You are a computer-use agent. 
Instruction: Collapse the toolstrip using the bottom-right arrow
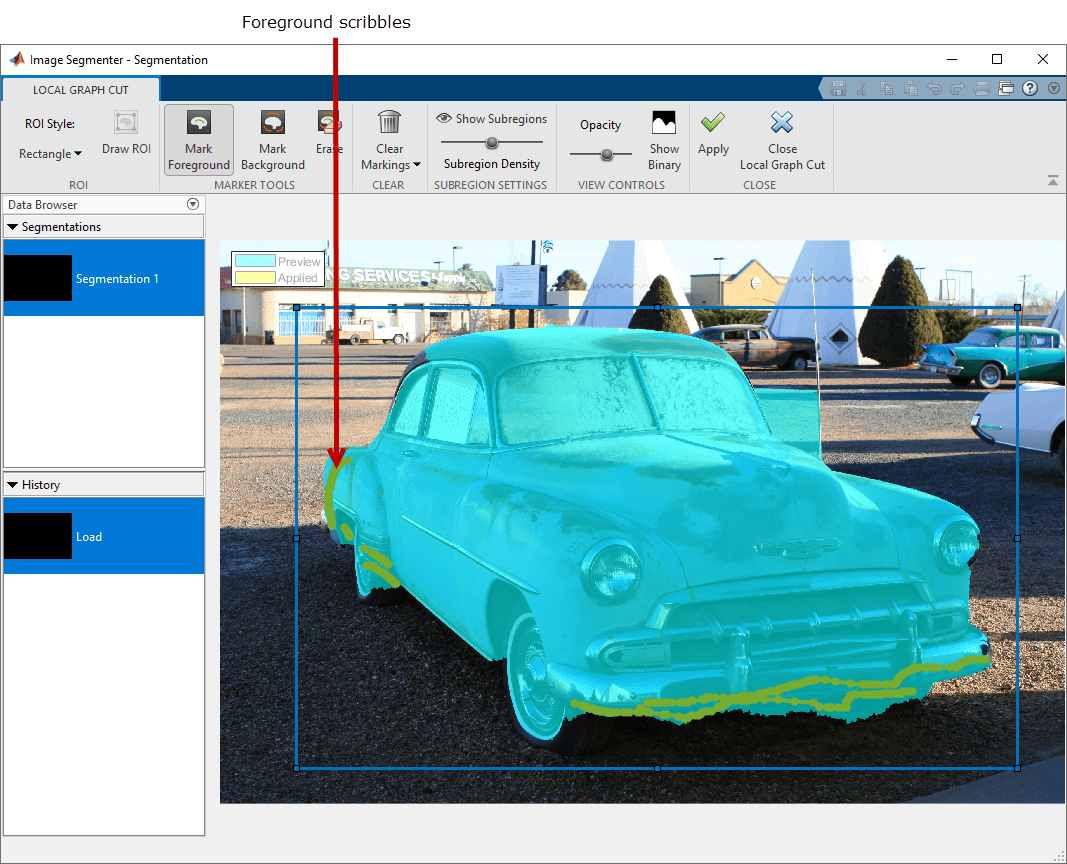click(x=1053, y=181)
